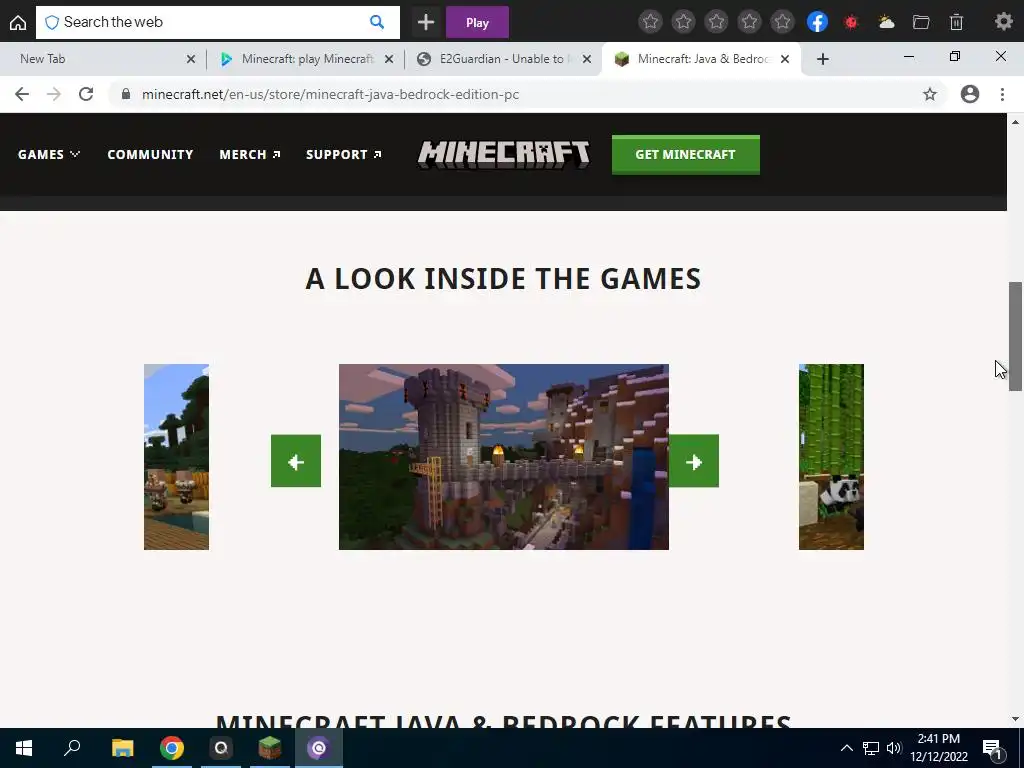This screenshot has height=768, width=1024.
Task: Click the GET MINECRAFT button
Action: tap(686, 155)
